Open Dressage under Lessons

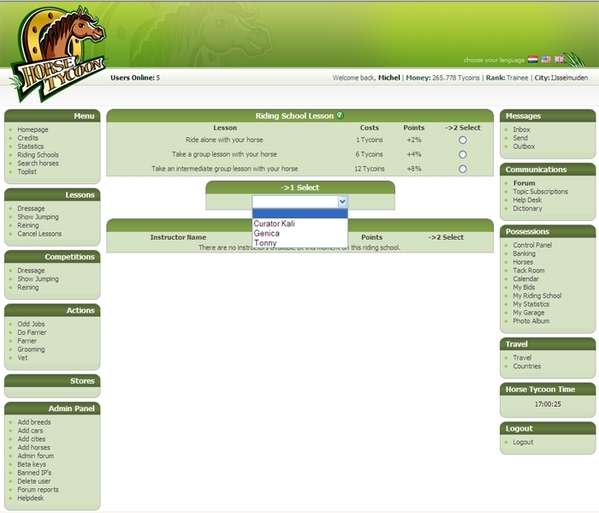pos(31,208)
